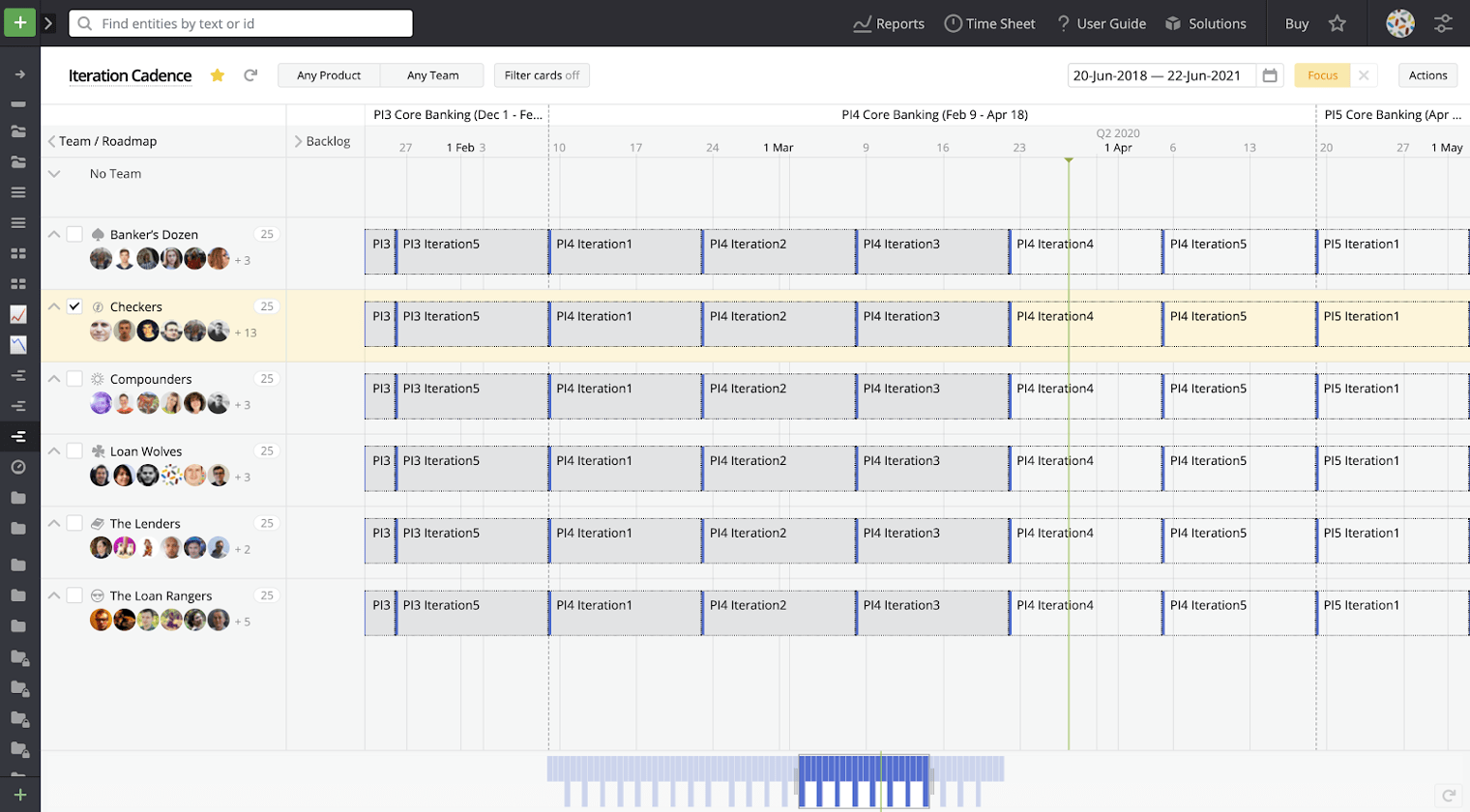
Task: Click the refresh icon beside the title
Action: 250,75
